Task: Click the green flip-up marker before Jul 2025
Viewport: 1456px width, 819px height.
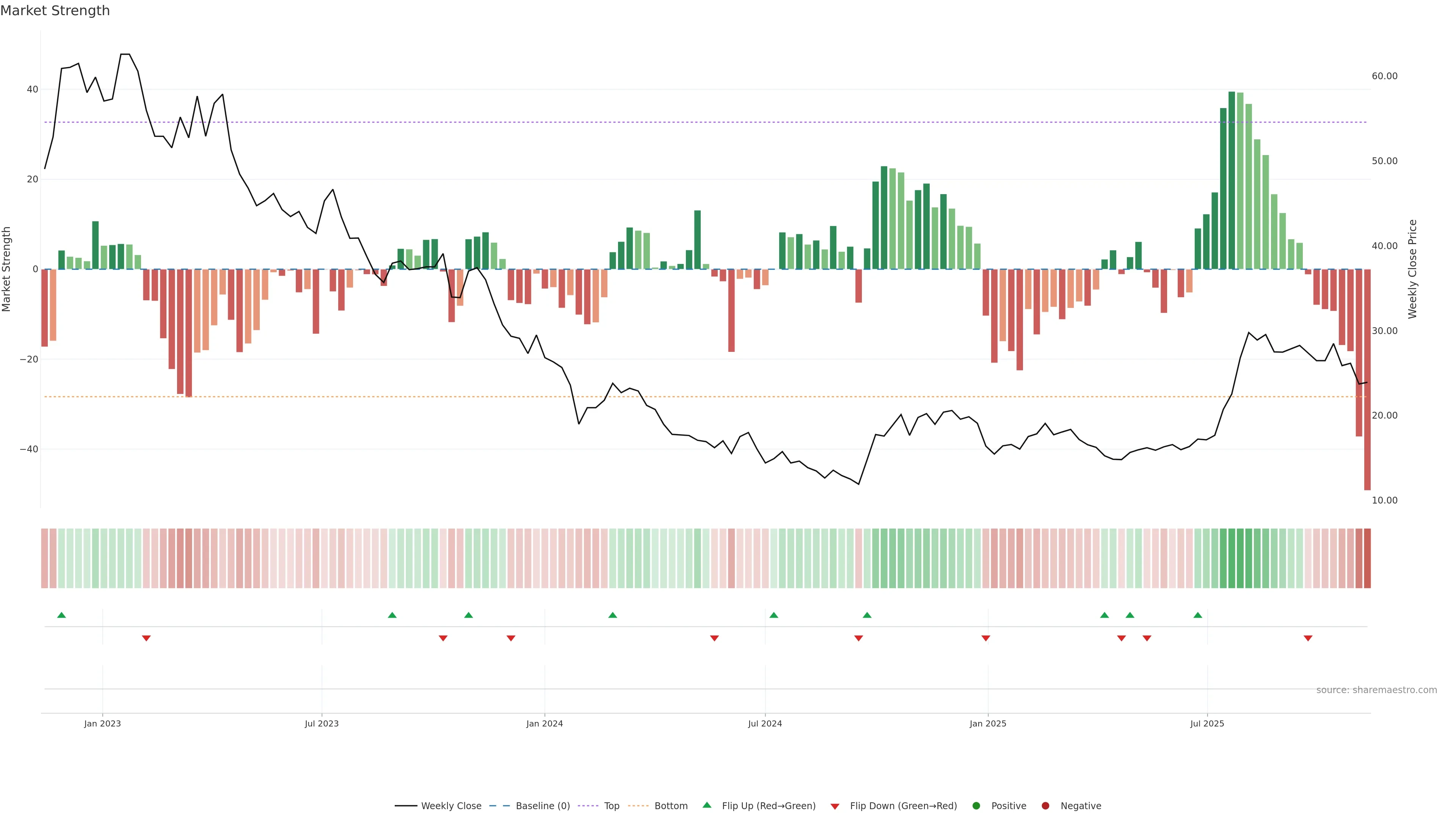Action: click(x=1198, y=615)
